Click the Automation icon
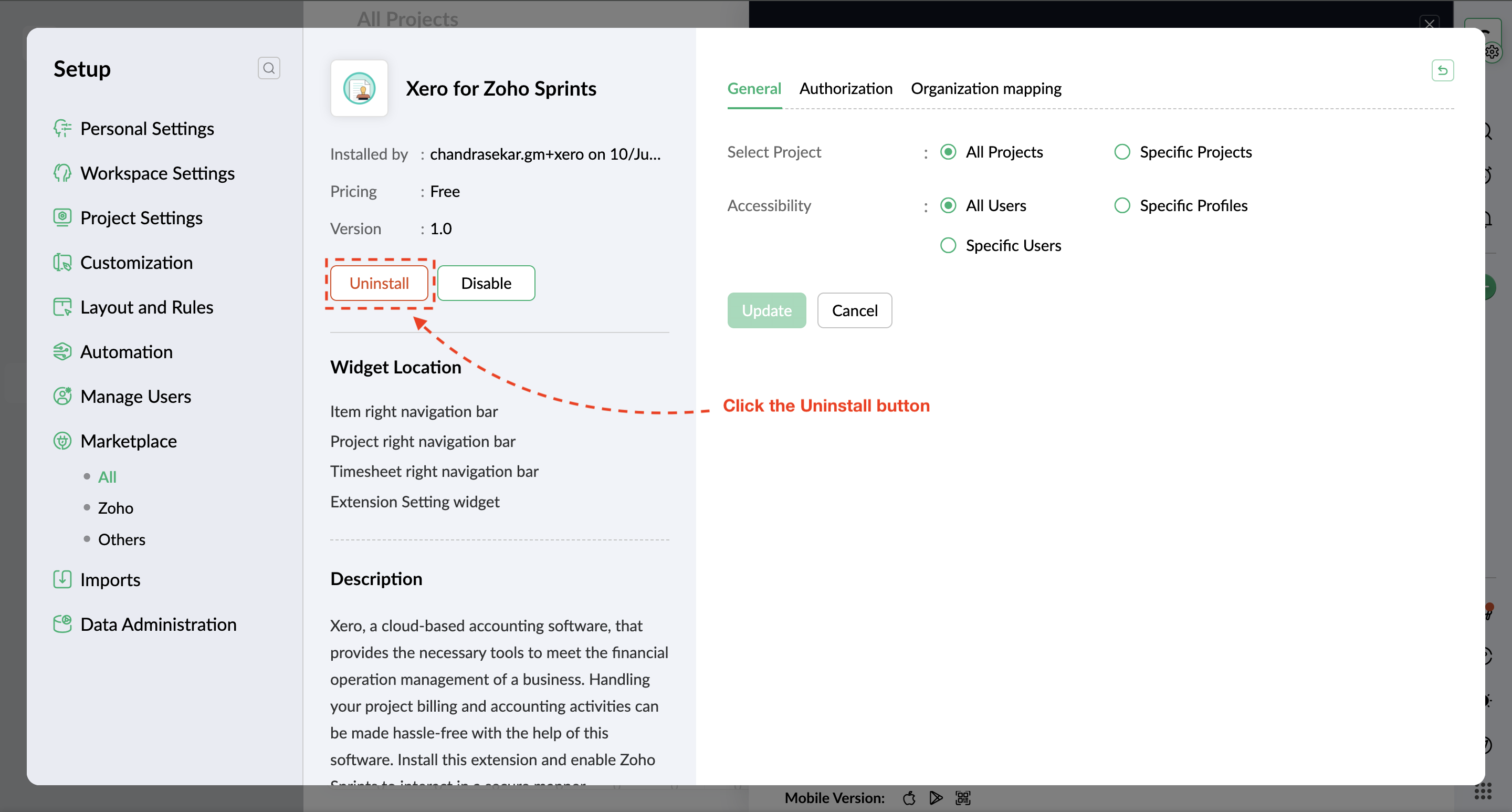 click(x=62, y=352)
